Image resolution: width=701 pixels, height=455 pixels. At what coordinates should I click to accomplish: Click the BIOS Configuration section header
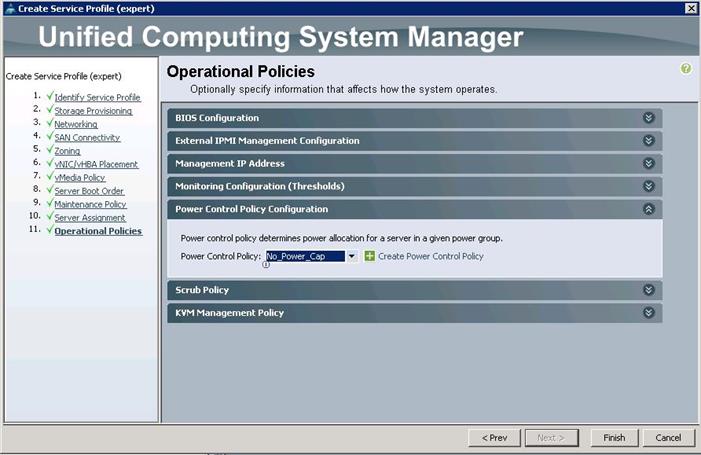click(x=414, y=118)
